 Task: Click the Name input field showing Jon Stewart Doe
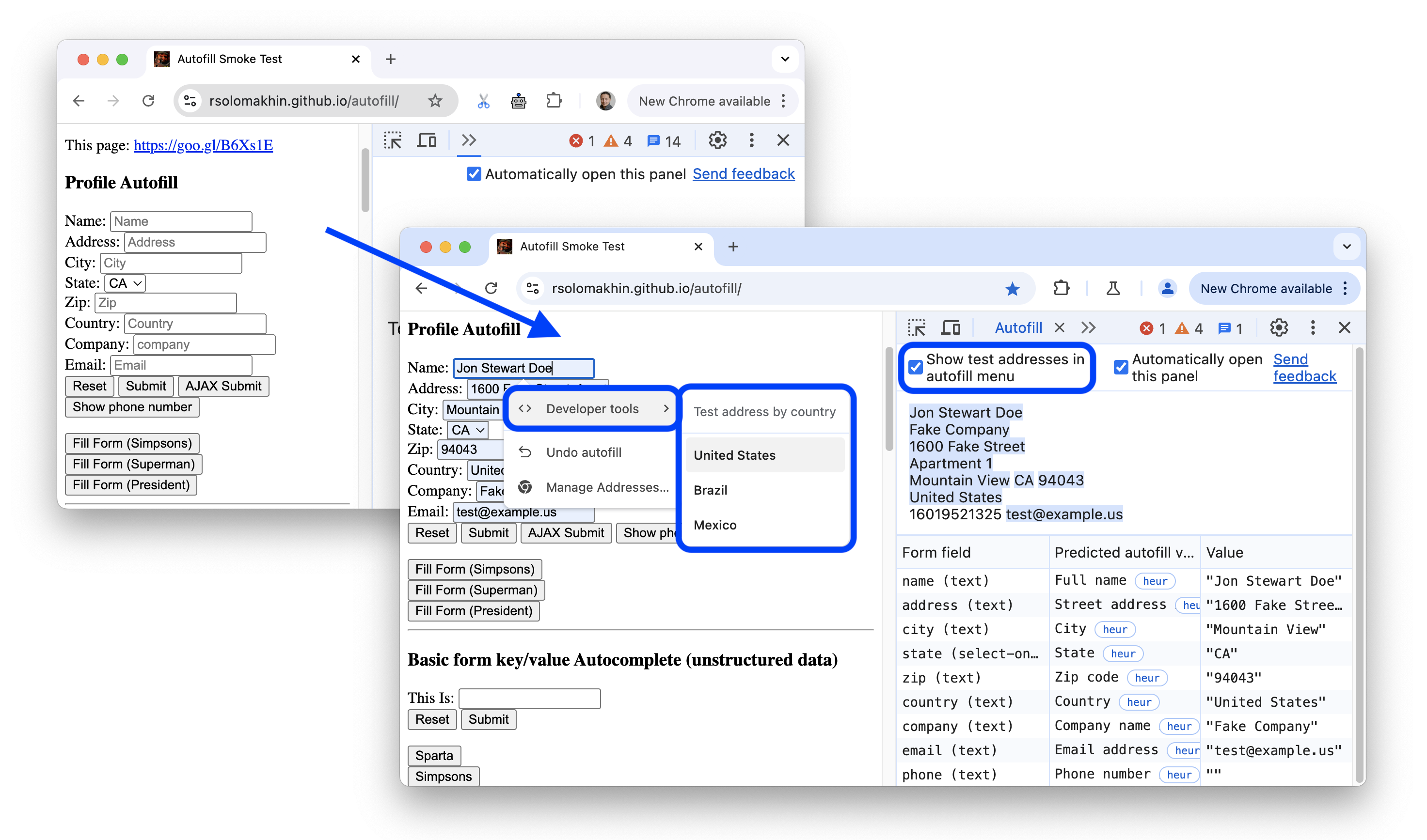click(x=523, y=367)
